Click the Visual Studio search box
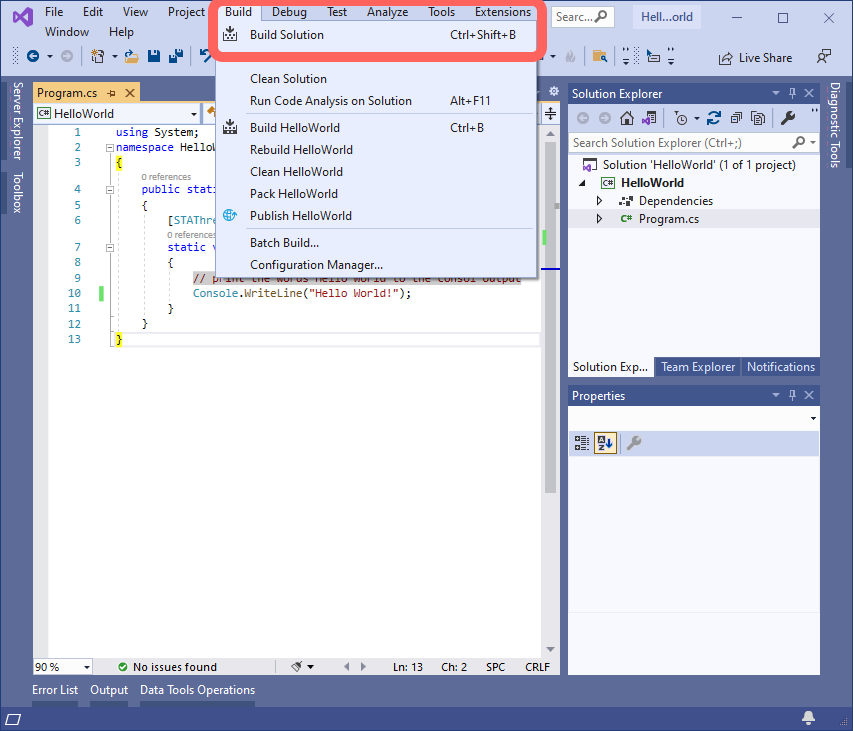This screenshot has width=853, height=731. [x=583, y=17]
